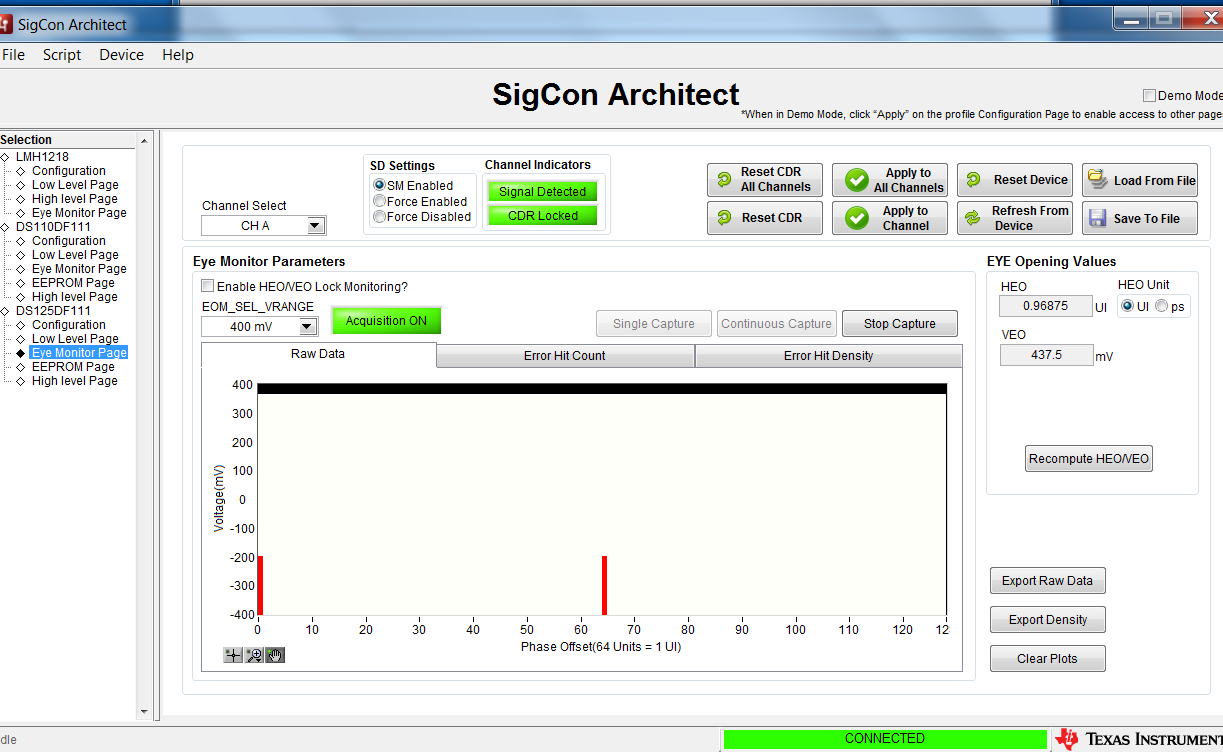Open DS125DF111 Low Level Page
The height and width of the screenshot is (752, 1223).
(75, 339)
